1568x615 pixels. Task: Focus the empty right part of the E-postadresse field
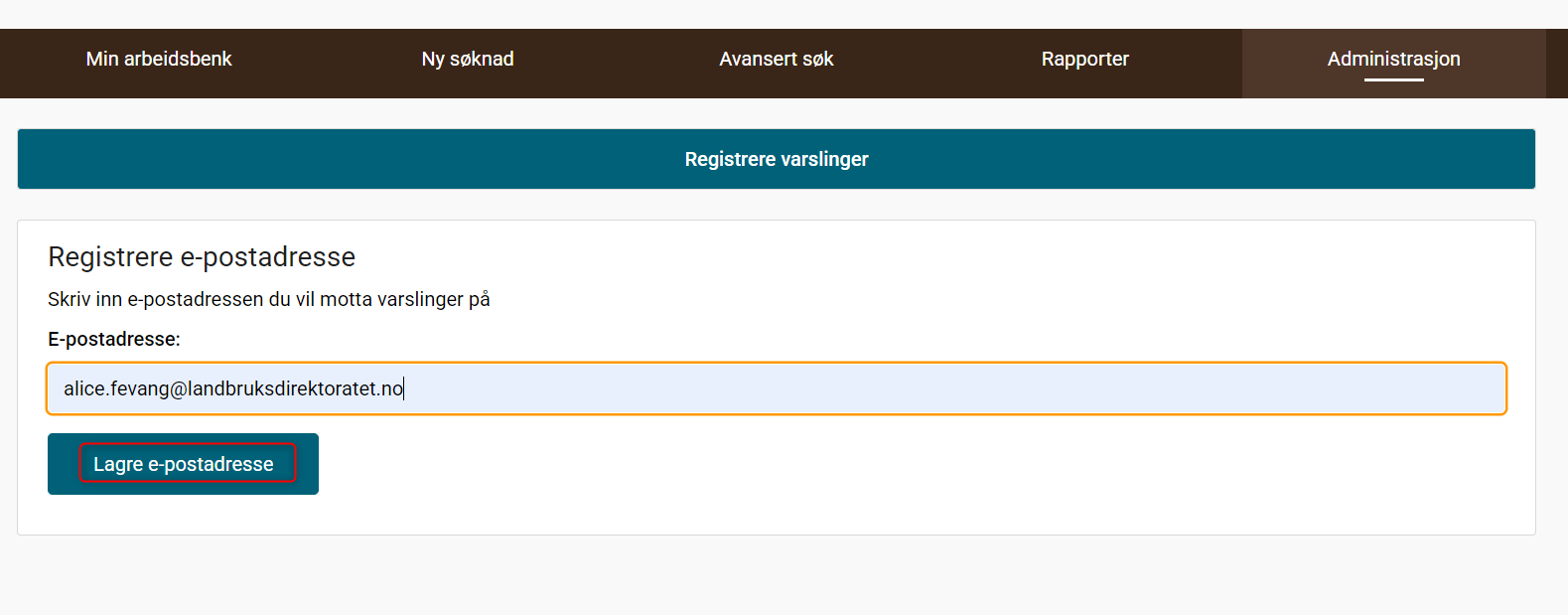point(953,388)
